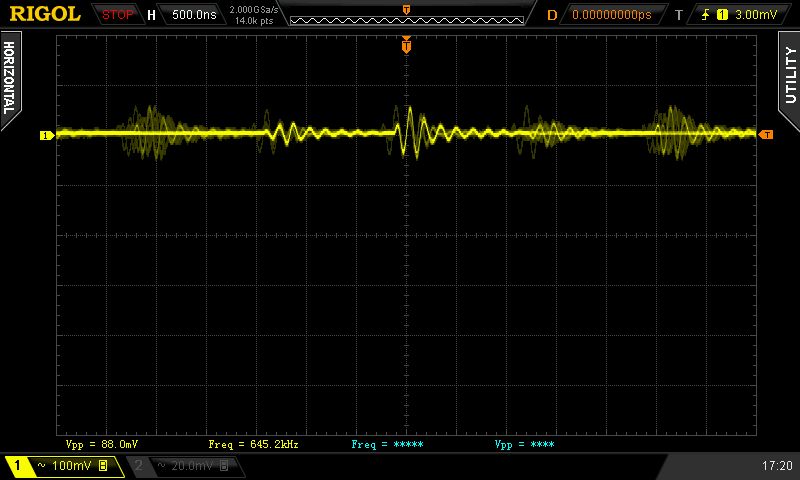
Task: Click the waveform memory overview bar
Action: 407,20
